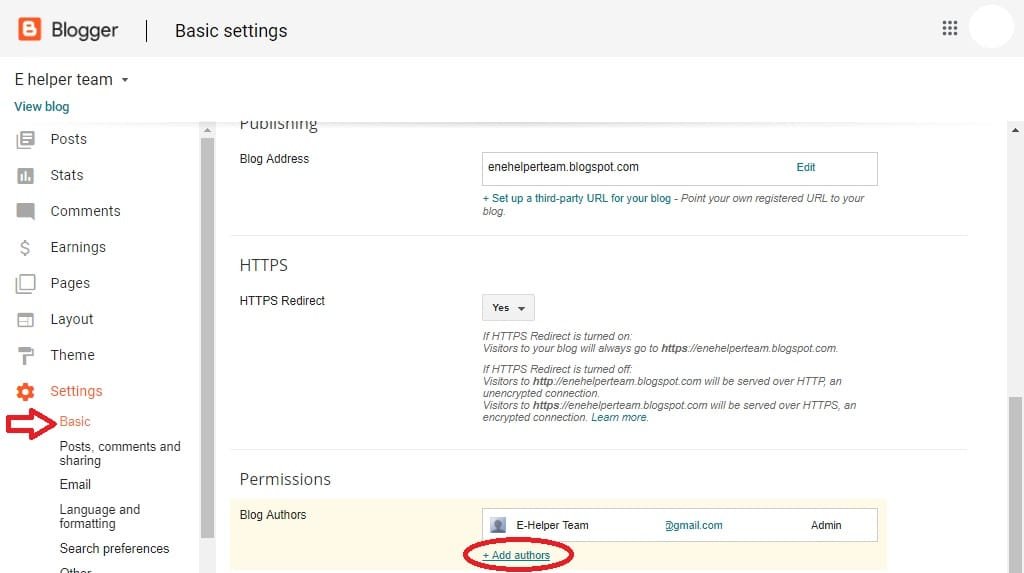Click the Blogger logo icon
Image resolution: width=1024 pixels, height=573 pixels.
(30, 30)
